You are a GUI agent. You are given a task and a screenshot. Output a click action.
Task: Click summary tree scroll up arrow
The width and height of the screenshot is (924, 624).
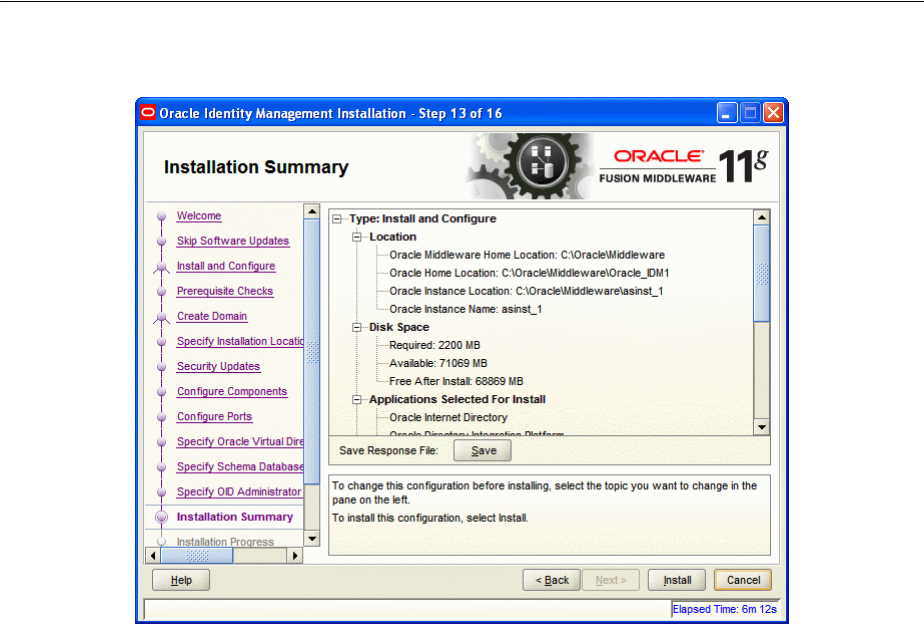tap(762, 217)
